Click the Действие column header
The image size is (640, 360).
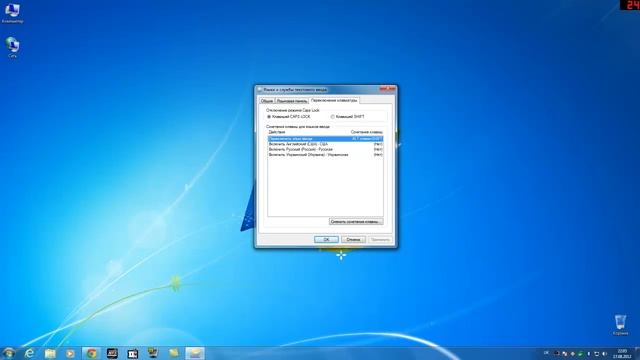tap(277, 132)
